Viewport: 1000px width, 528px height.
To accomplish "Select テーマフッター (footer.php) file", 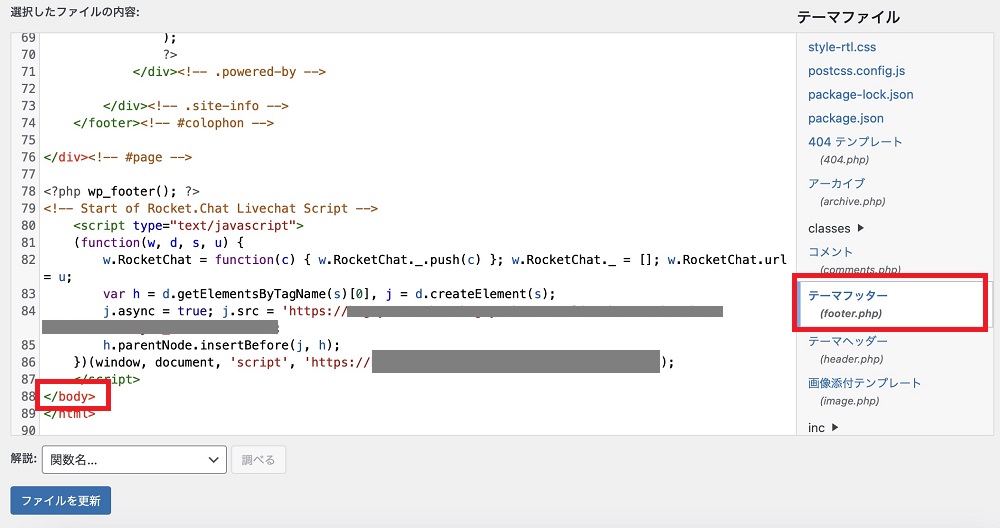I will 848,296.
